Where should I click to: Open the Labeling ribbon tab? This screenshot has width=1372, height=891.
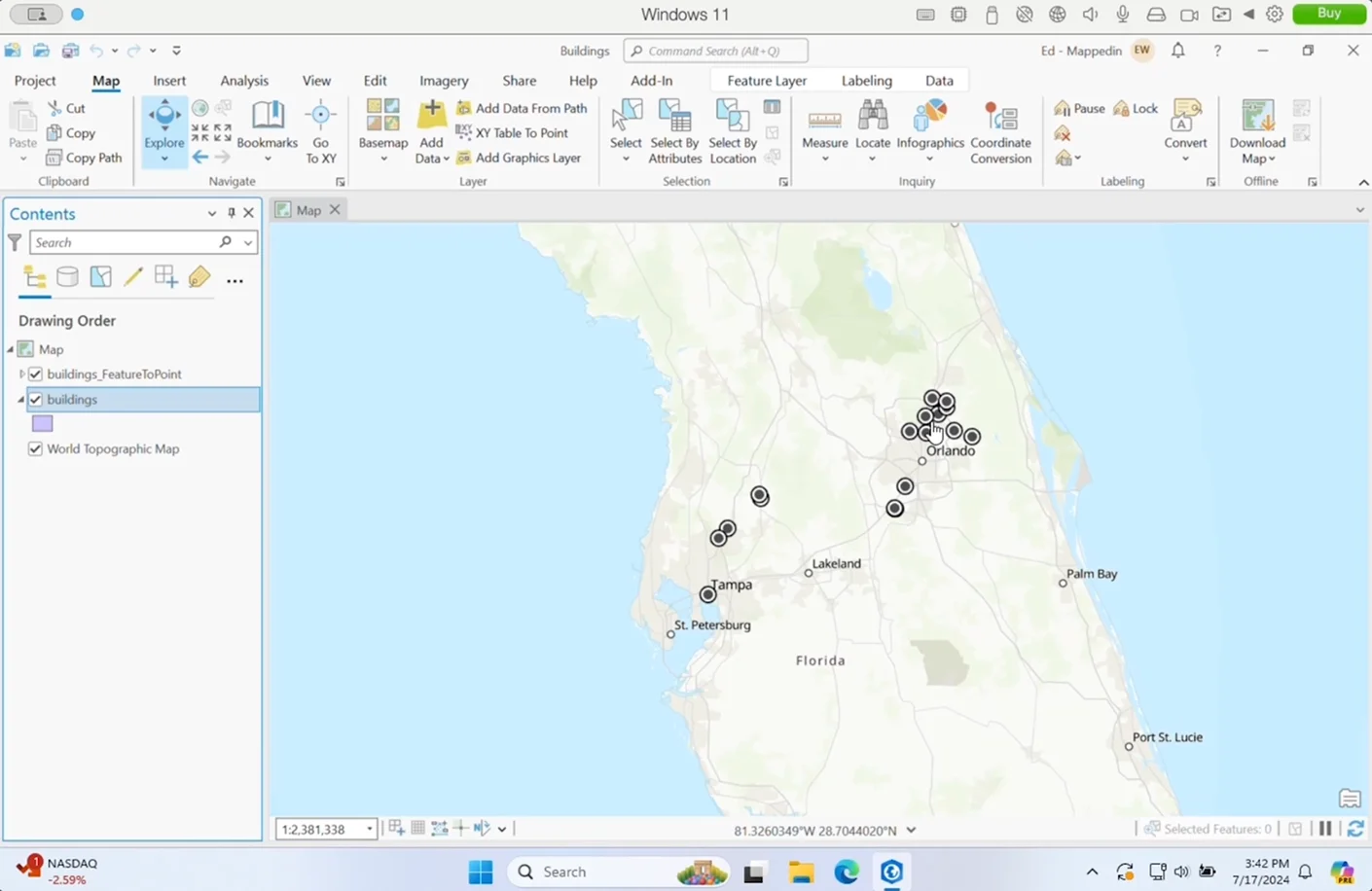(x=866, y=81)
